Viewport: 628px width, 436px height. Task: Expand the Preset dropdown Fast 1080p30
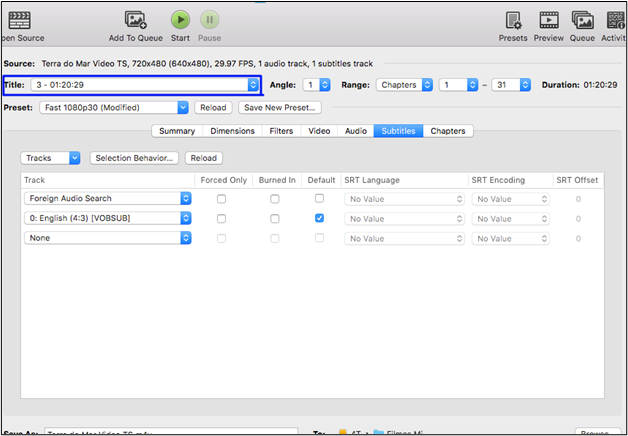[x=183, y=107]
